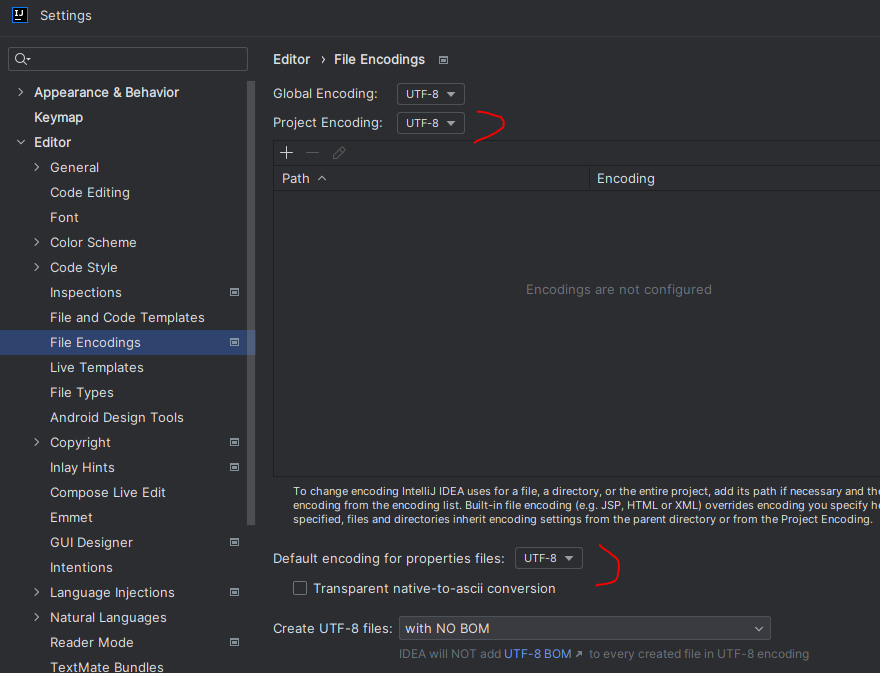Click the IntelliJ IDEA logo icon
This screenshot has height=673, width=880.
20,15
